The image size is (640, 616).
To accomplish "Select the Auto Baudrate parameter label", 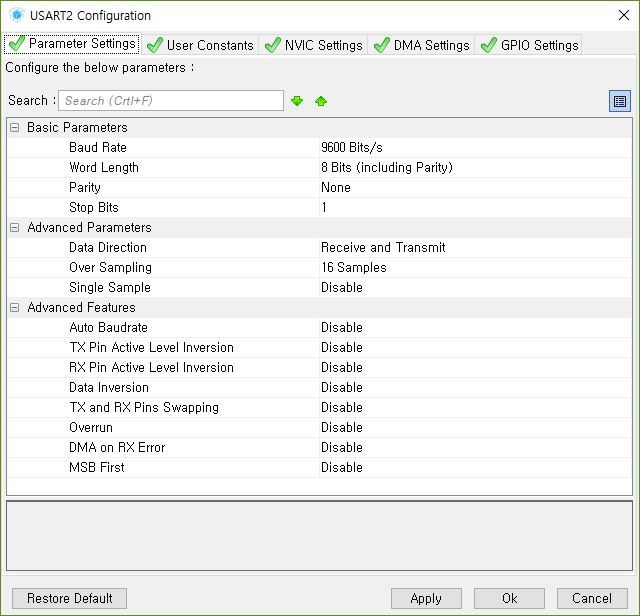I will [x=108, y=327].
